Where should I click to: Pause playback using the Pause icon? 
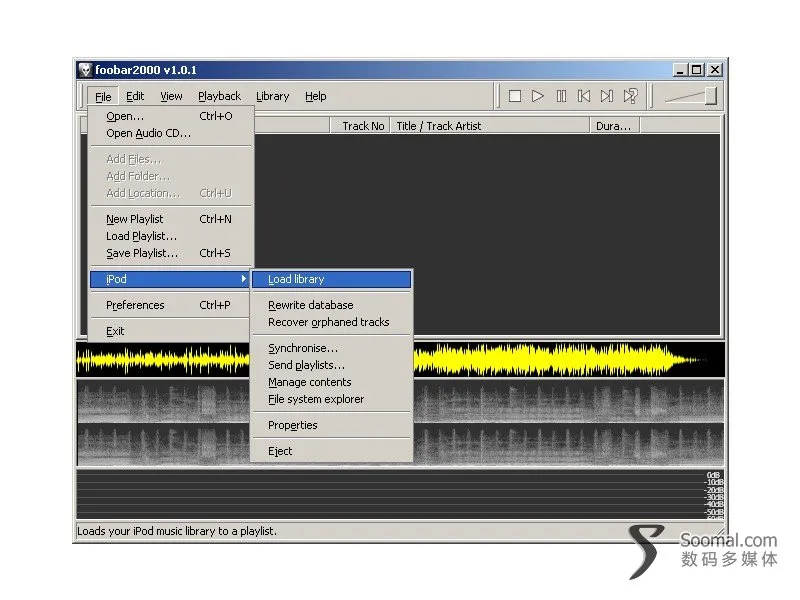coord(561,96)
